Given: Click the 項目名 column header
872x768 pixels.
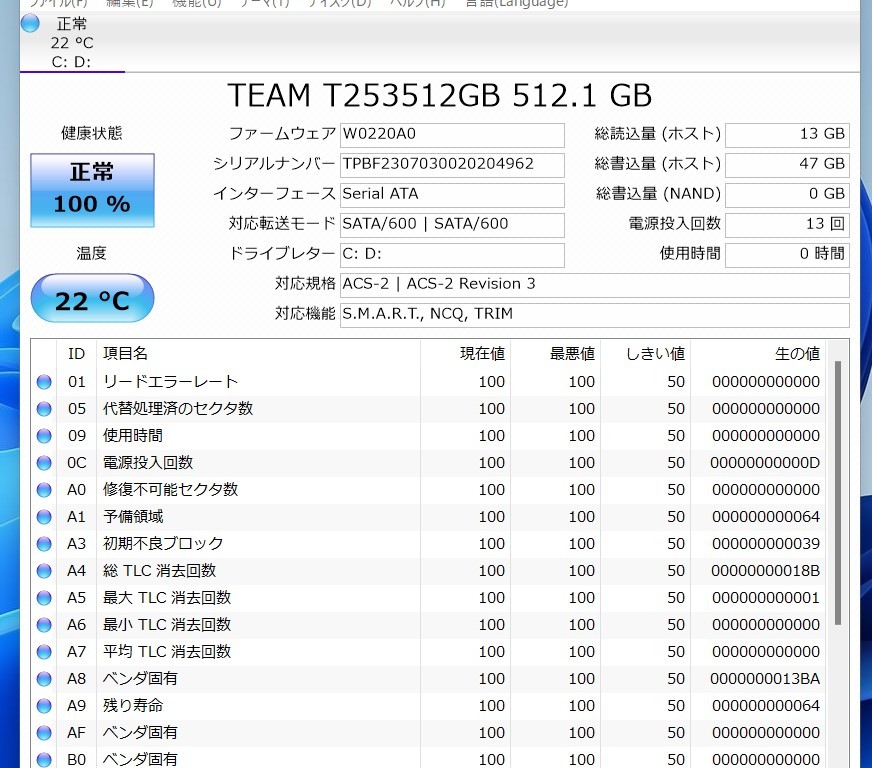Looking at the screenshot, I should click(258, 354).
